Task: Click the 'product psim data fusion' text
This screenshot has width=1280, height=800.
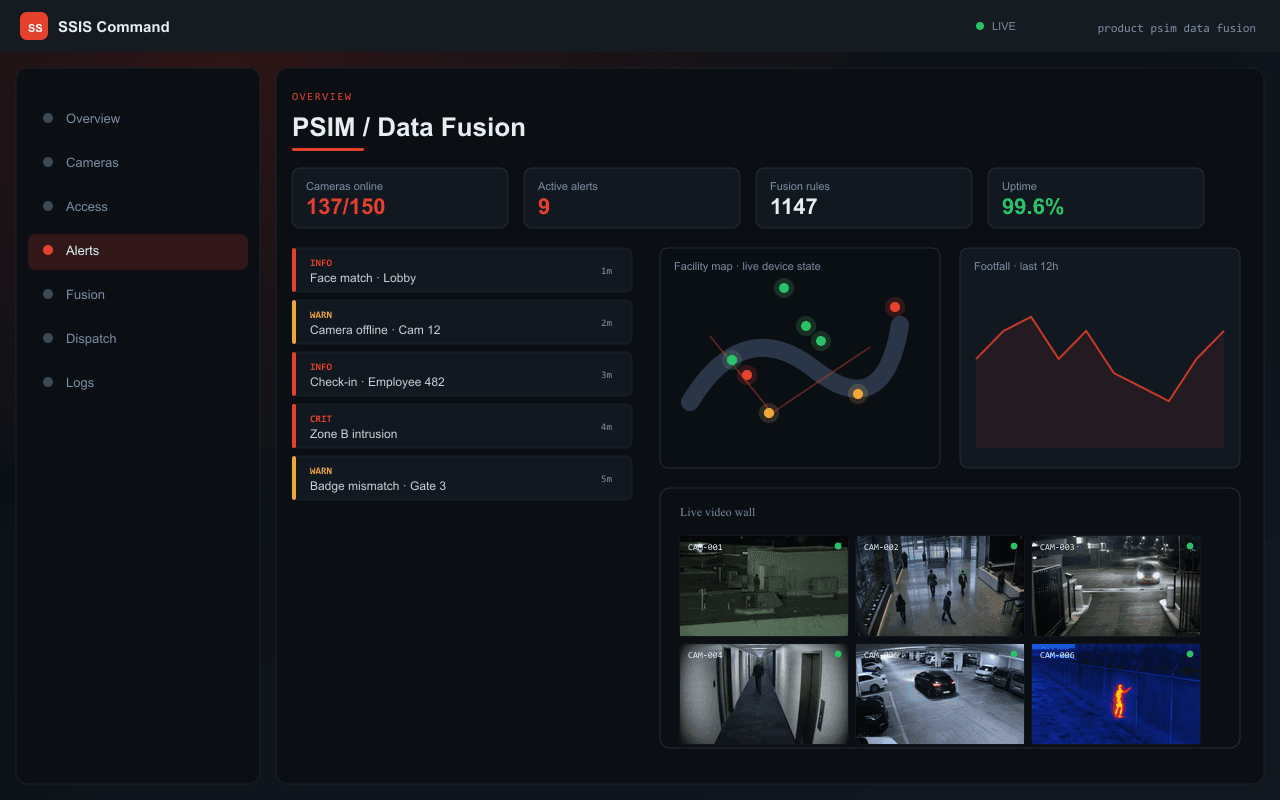Action: (1176, 28)
